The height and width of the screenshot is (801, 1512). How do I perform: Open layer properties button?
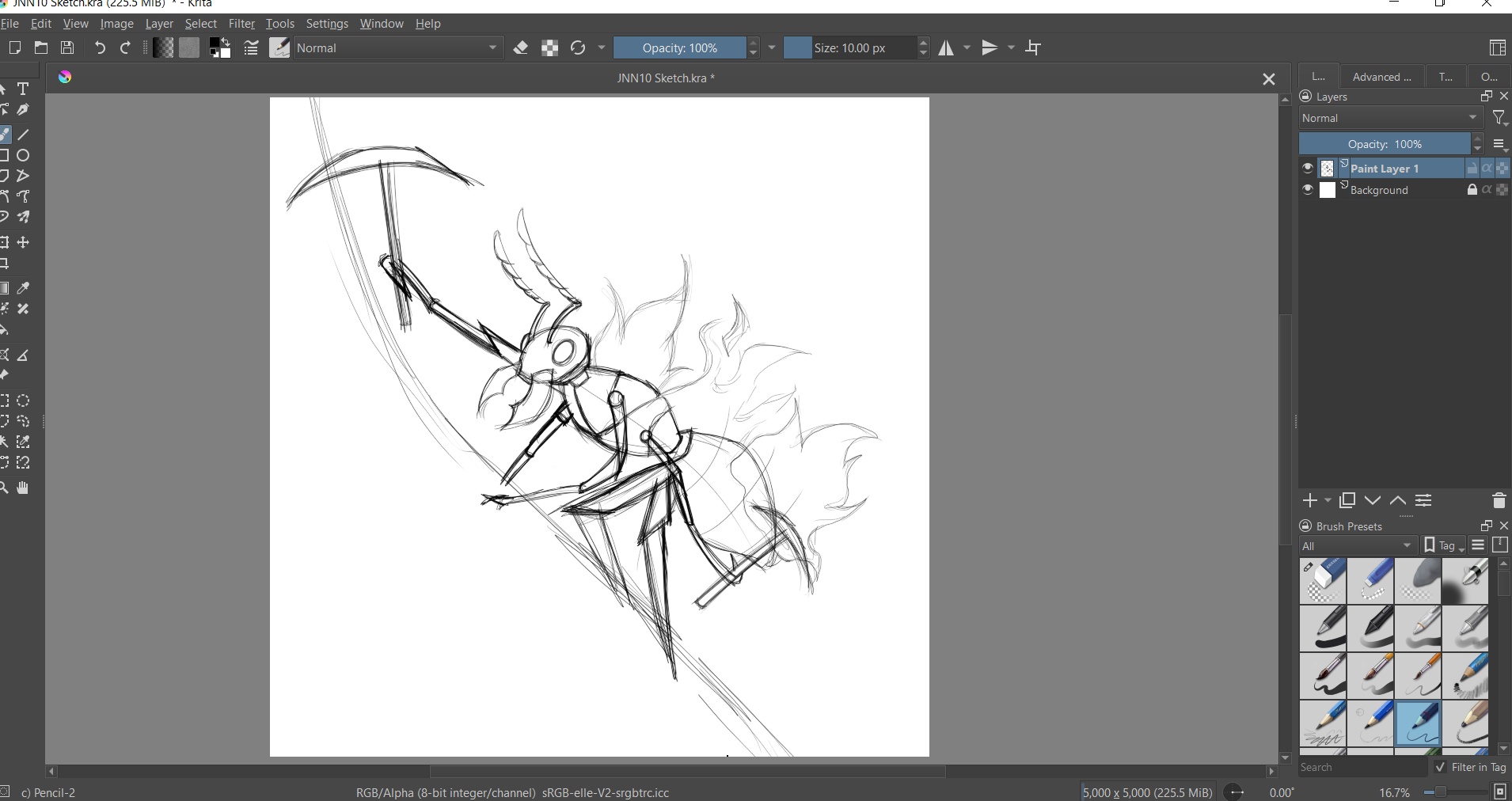coord(1423,500)
